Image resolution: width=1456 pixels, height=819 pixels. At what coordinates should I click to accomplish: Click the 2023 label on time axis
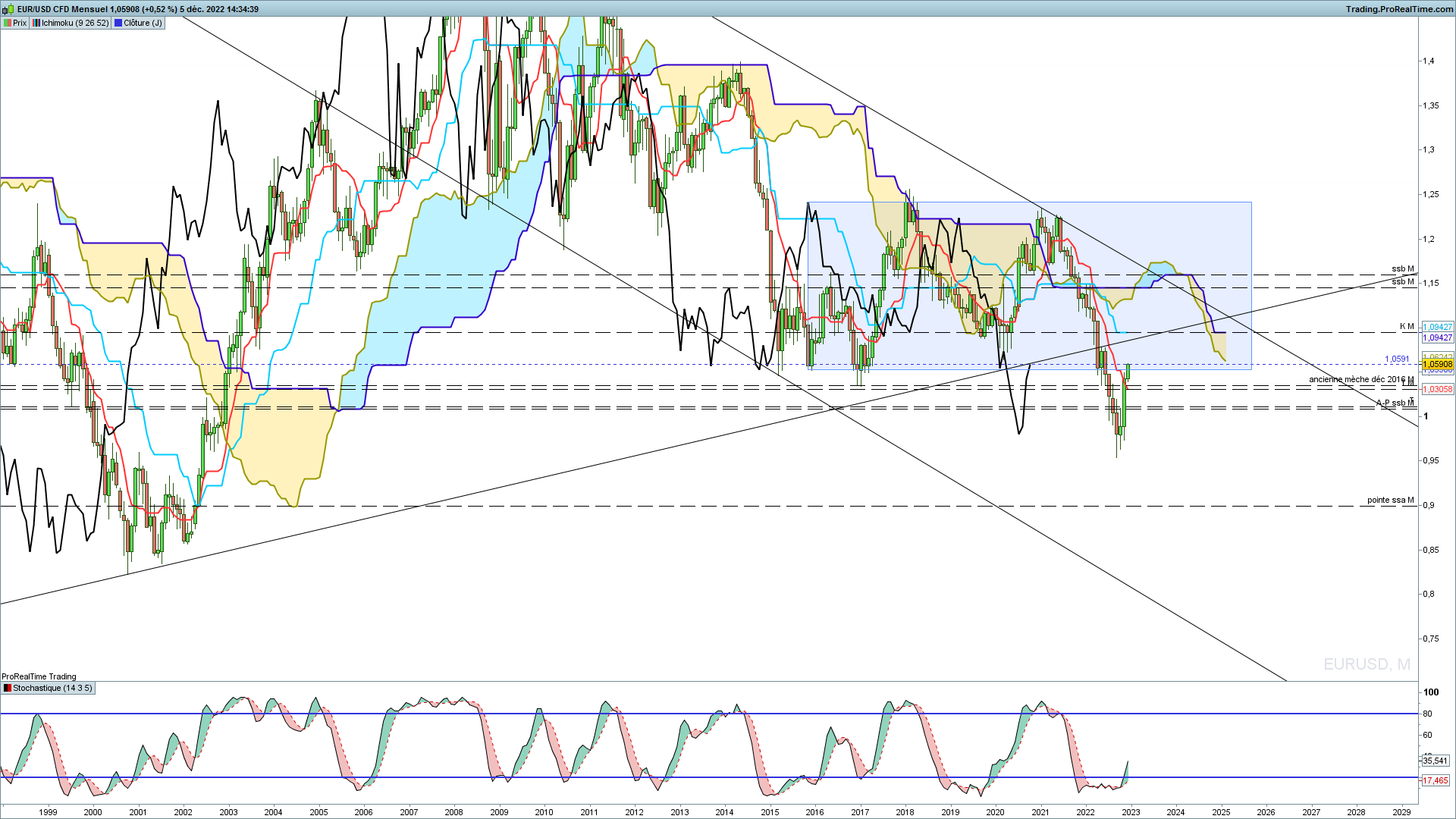coord(1131,812)
